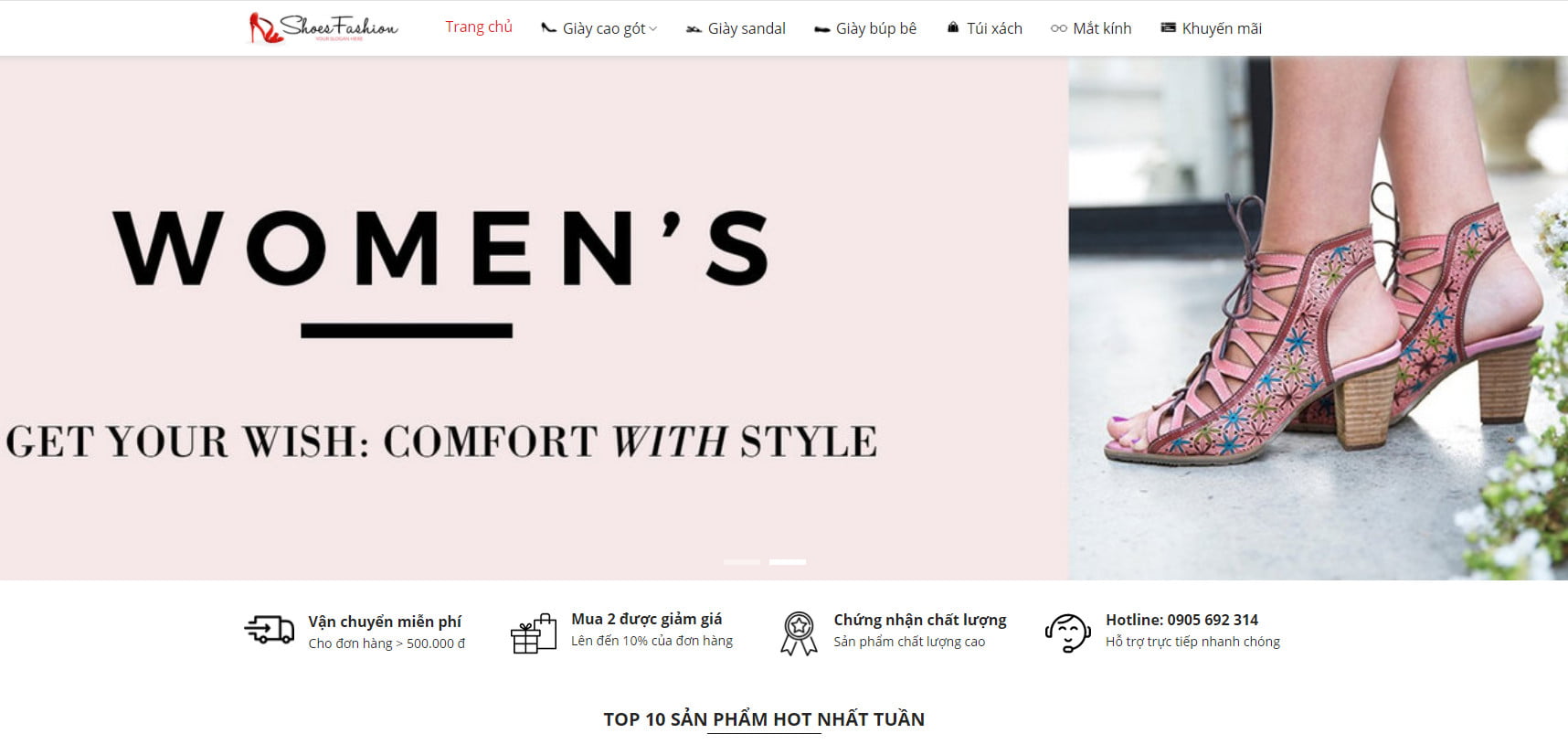
Task: Click the hotline headset support icon
Action: pos(1067,633)
